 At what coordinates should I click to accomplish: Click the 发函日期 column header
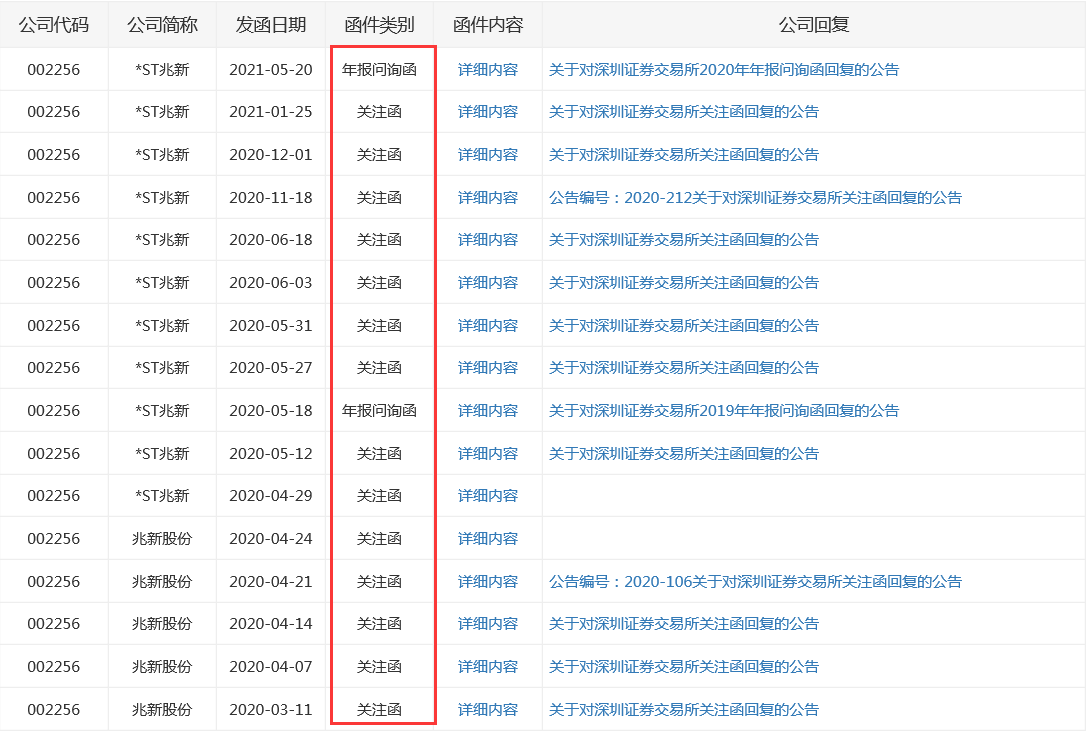tap(271, 25)
